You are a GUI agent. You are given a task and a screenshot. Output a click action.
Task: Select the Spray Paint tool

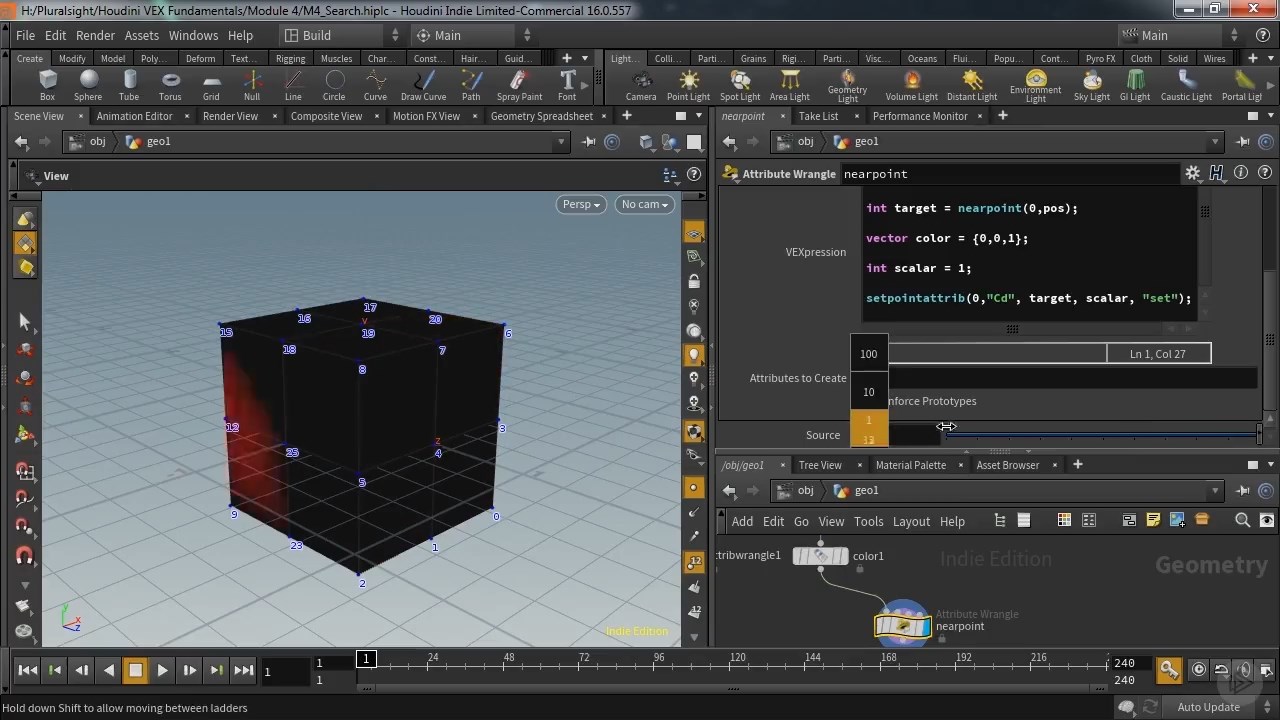519,85
